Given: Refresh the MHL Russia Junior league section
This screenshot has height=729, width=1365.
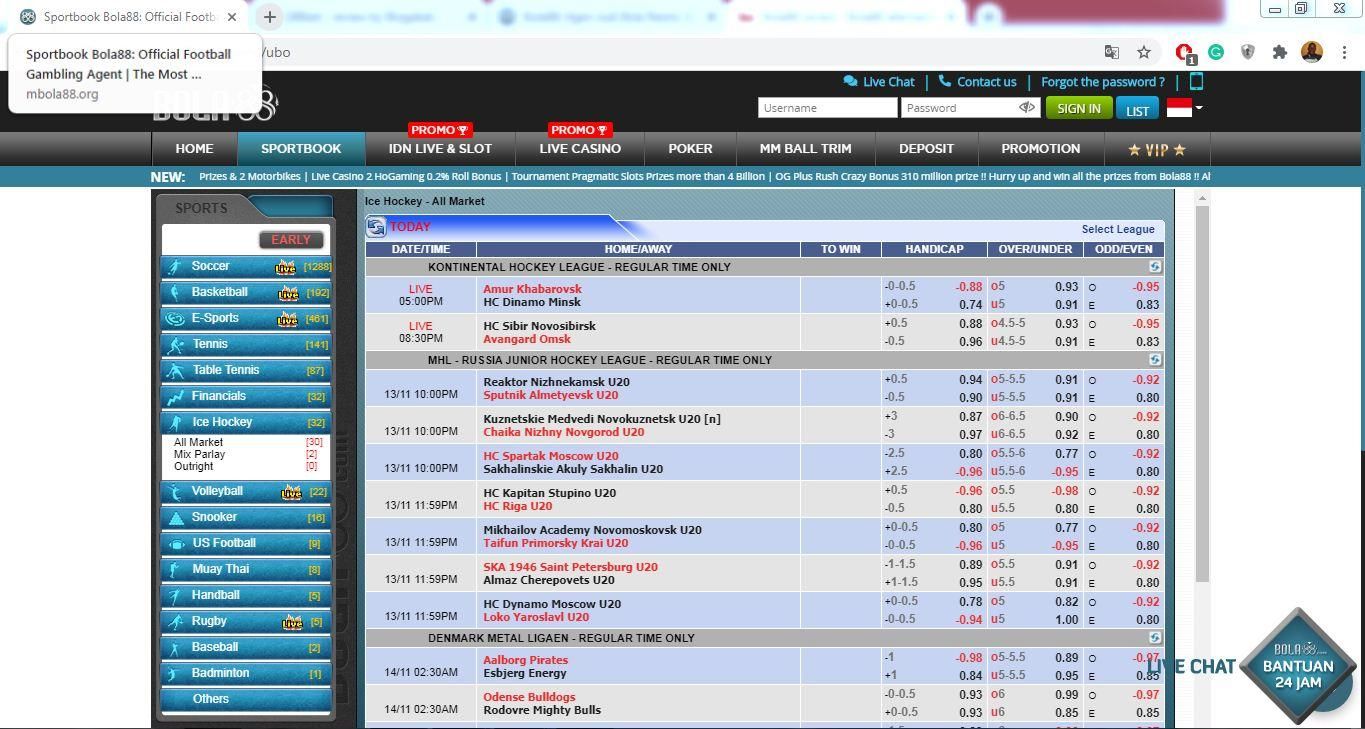Looking at the screenshot, I should coord(1155,360).
